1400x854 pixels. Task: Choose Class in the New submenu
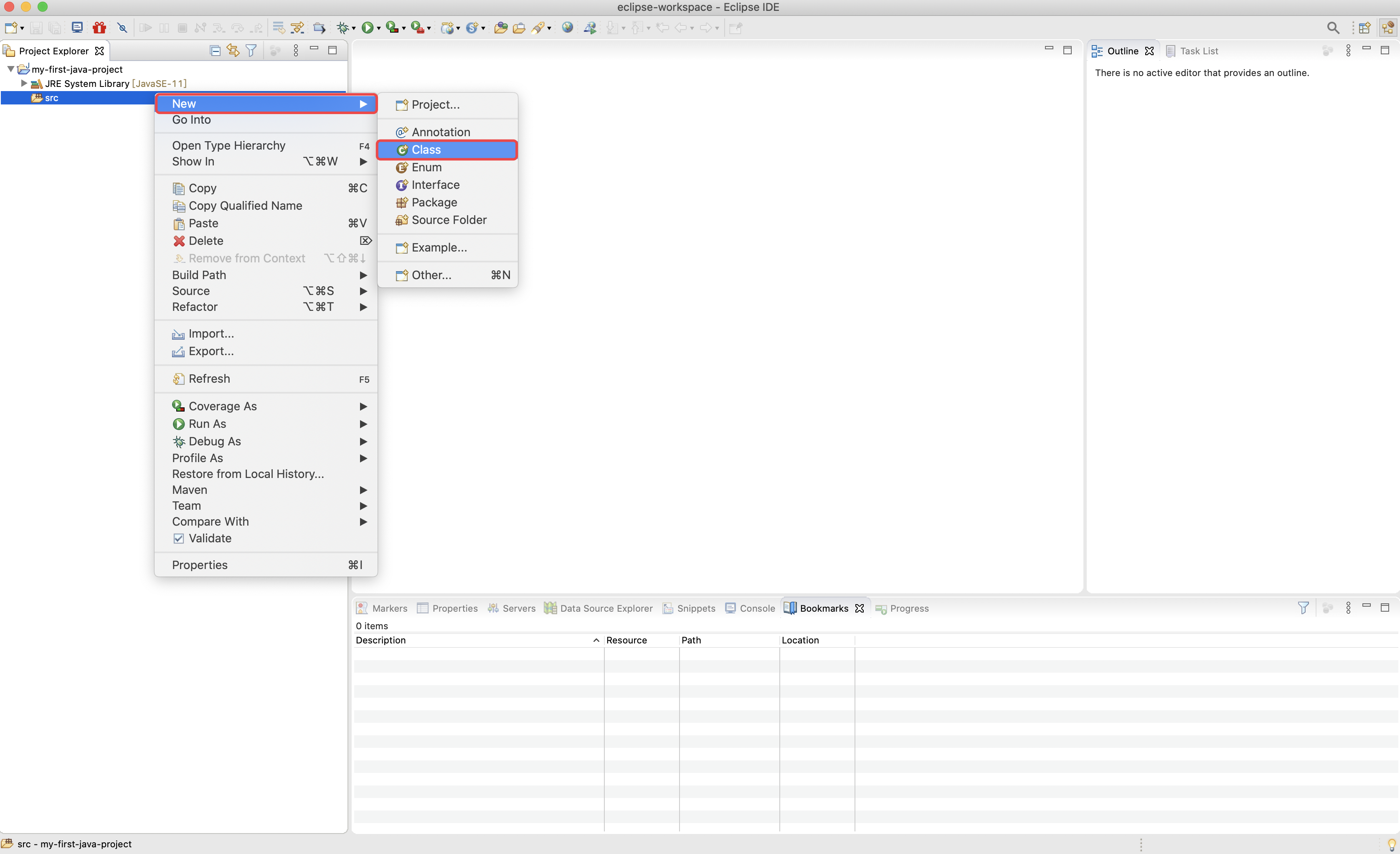[x=447, y=150]
